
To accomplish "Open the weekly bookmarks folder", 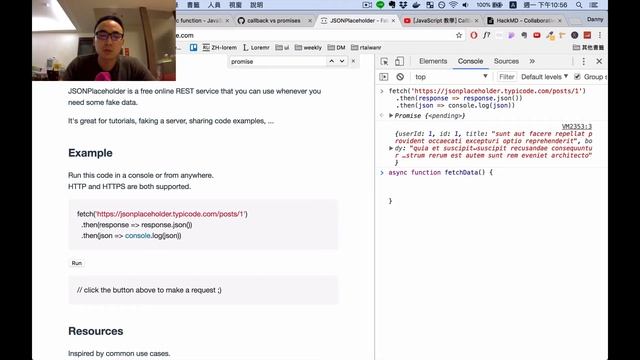I will 308,48.
